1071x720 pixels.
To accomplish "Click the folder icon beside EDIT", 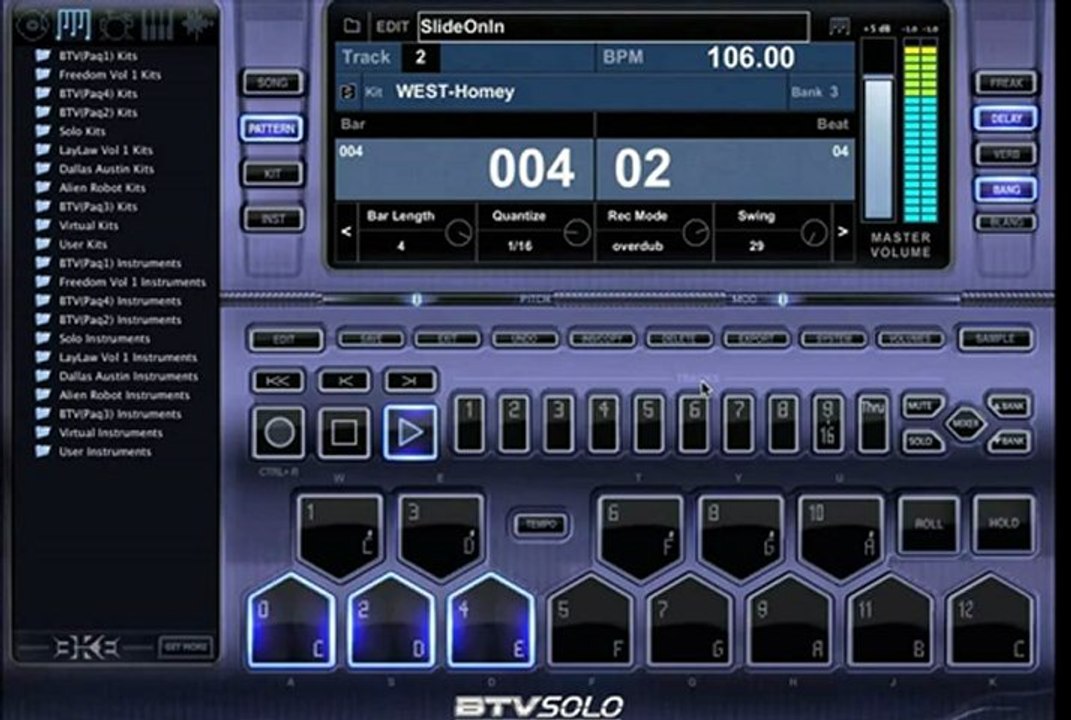I will coord(352,26).
